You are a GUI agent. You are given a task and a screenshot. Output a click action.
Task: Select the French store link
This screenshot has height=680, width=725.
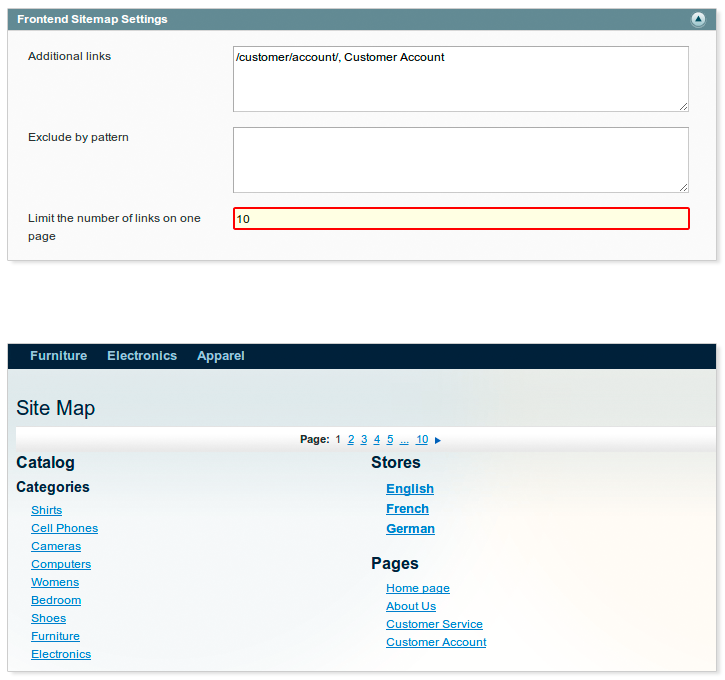tap(407, 509)
